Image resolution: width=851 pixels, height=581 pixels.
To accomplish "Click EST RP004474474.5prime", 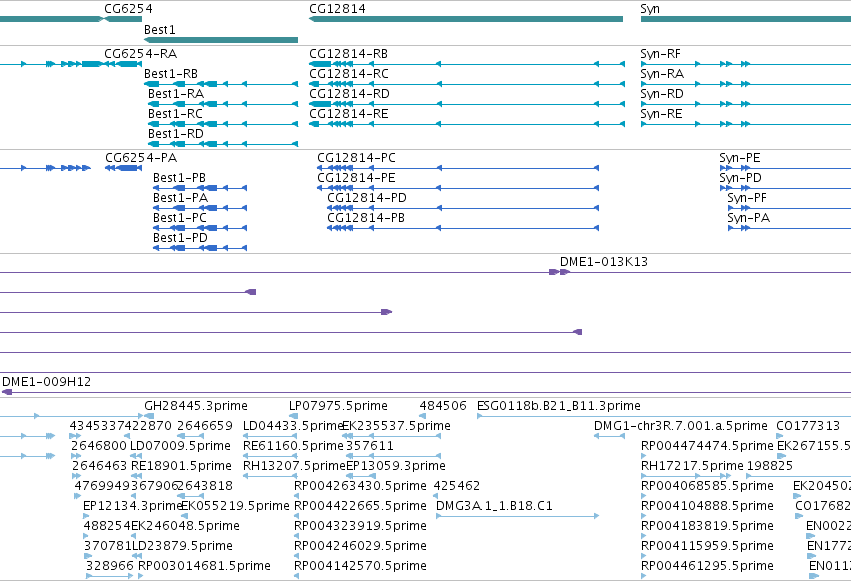I will pyautogui.click(x=707, y=446).
